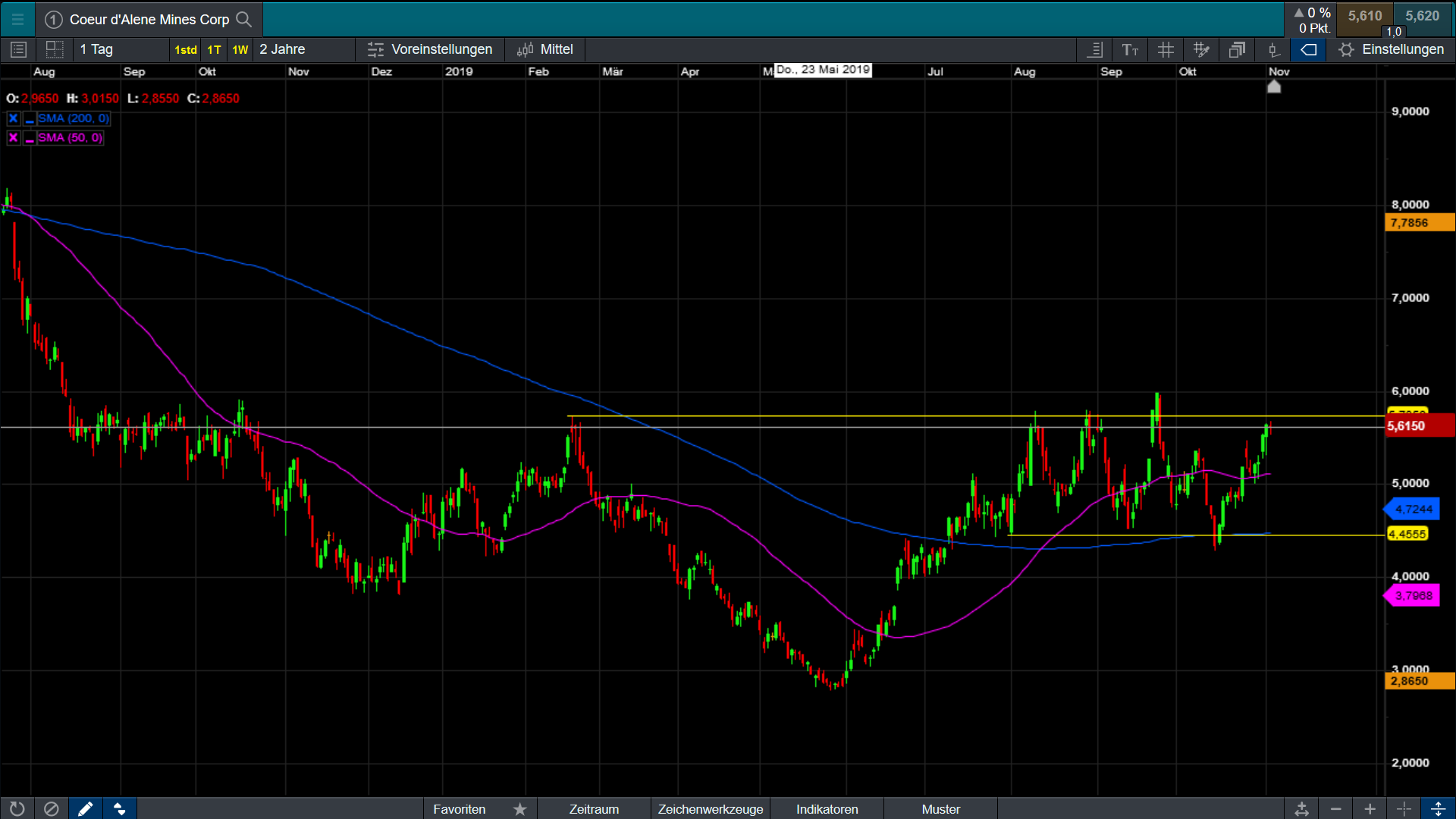This screenshot has height=819, width=1456.
Task: Click the refresh arrow icon bottom-left
Action: tap(17, 809)
